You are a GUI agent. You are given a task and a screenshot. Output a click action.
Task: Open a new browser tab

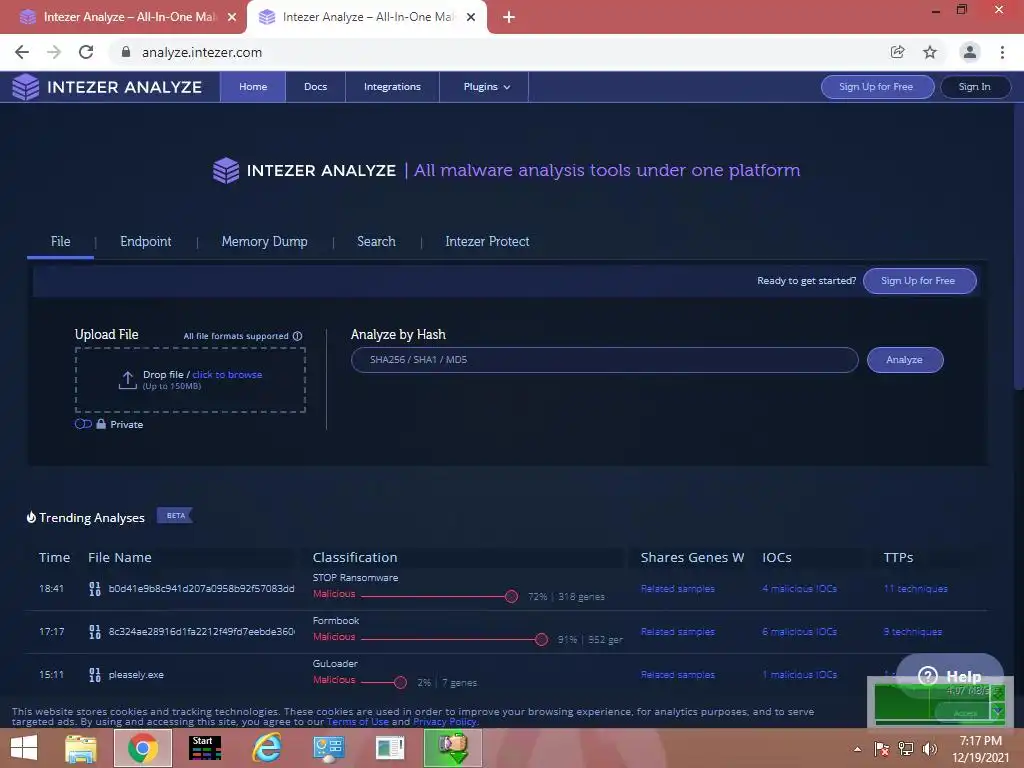click(x=509, y=17)
